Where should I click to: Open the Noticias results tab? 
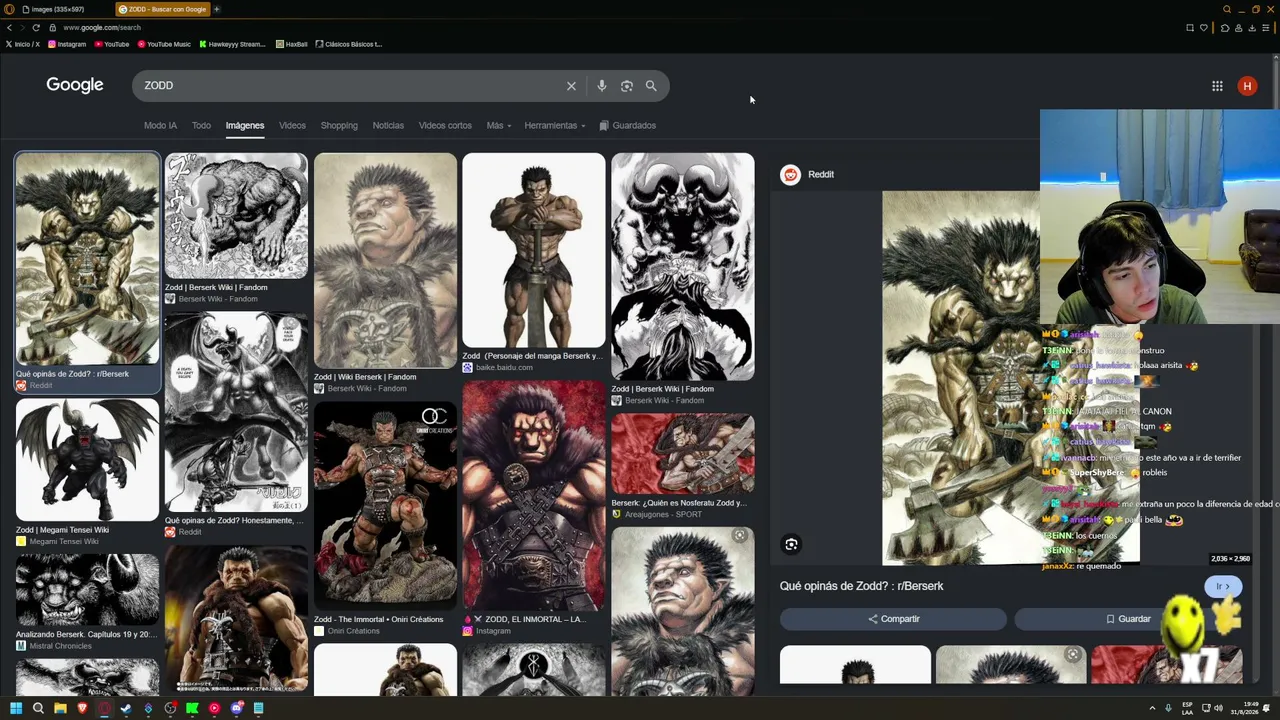coord(388,125)
